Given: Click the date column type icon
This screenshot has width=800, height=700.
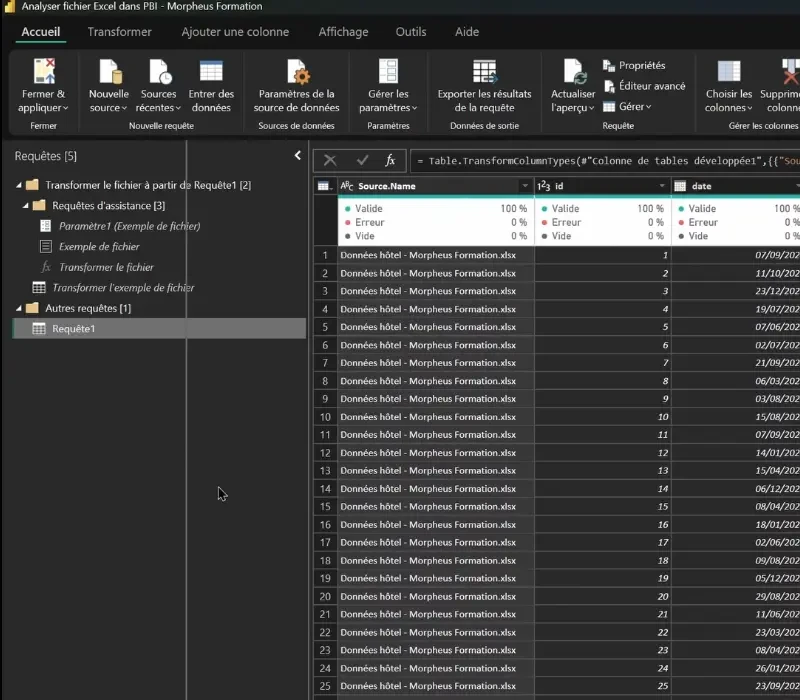Looking at the screenshot, I should tap(680, 186).
